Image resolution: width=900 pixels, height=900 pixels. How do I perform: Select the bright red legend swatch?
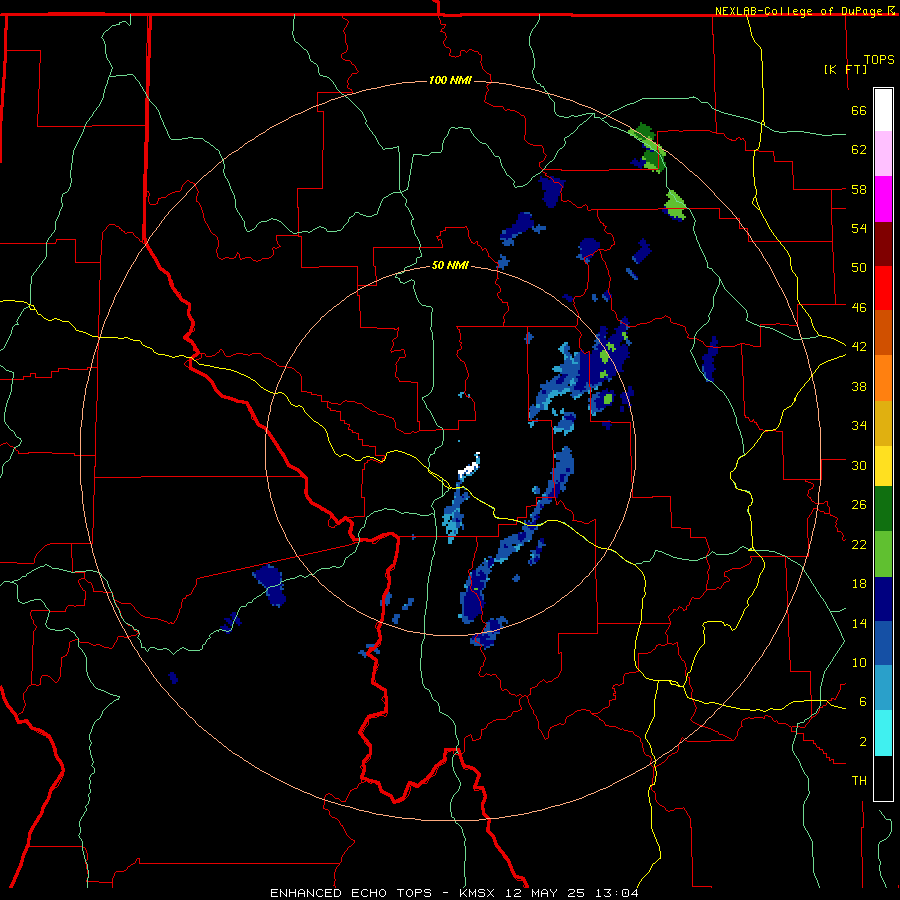[x=883, y=288]
